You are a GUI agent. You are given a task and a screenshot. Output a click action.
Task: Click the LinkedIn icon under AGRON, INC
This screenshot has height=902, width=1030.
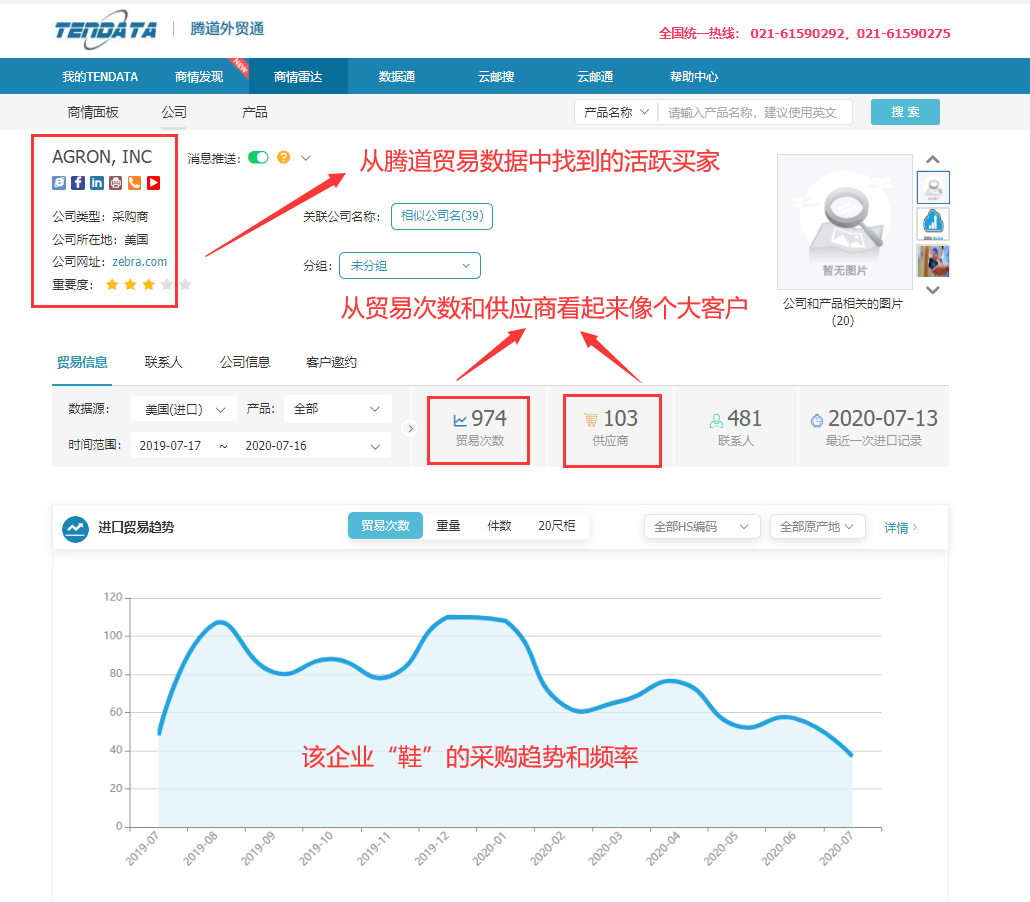point(96,183)
